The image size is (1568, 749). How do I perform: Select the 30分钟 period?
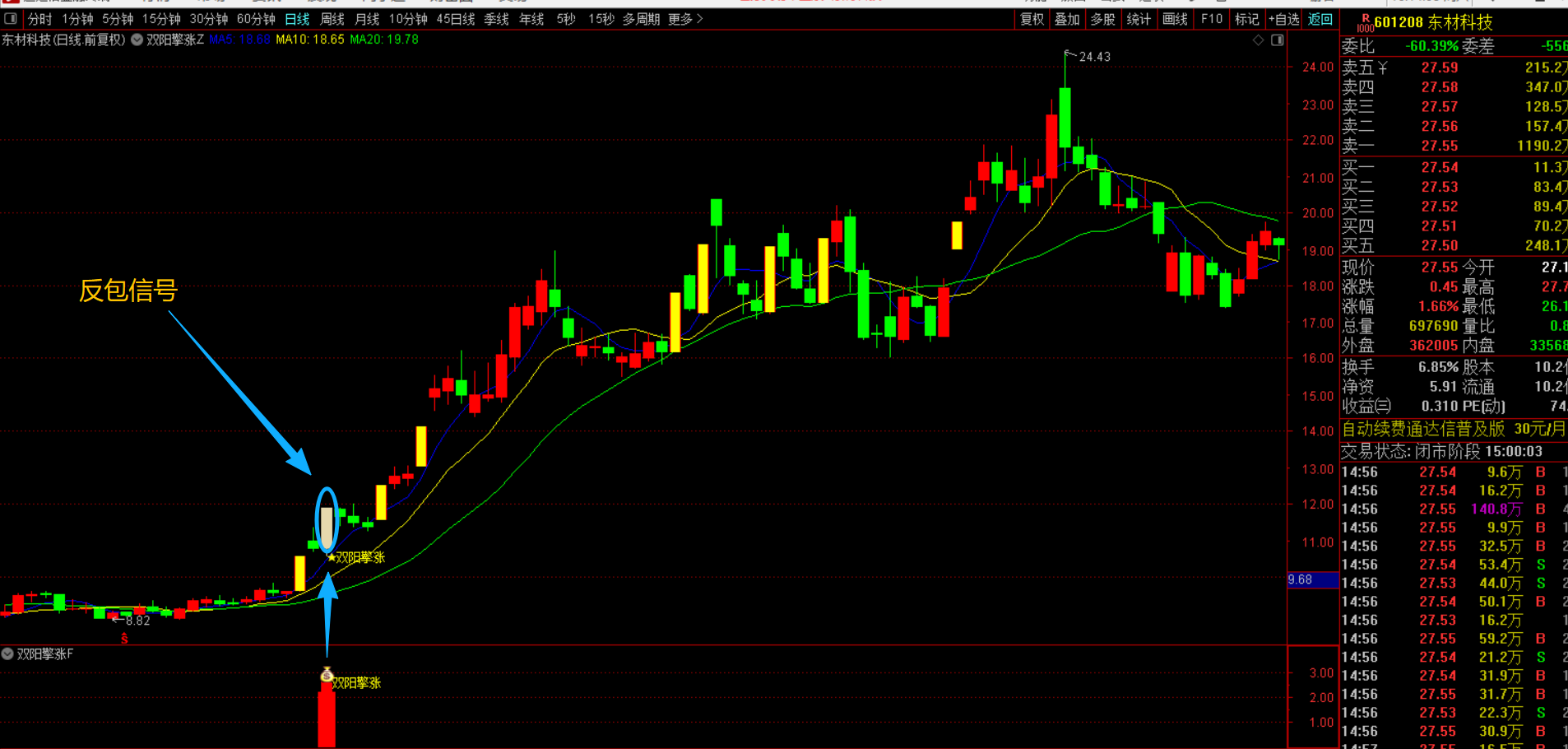[x=209, y=19]
